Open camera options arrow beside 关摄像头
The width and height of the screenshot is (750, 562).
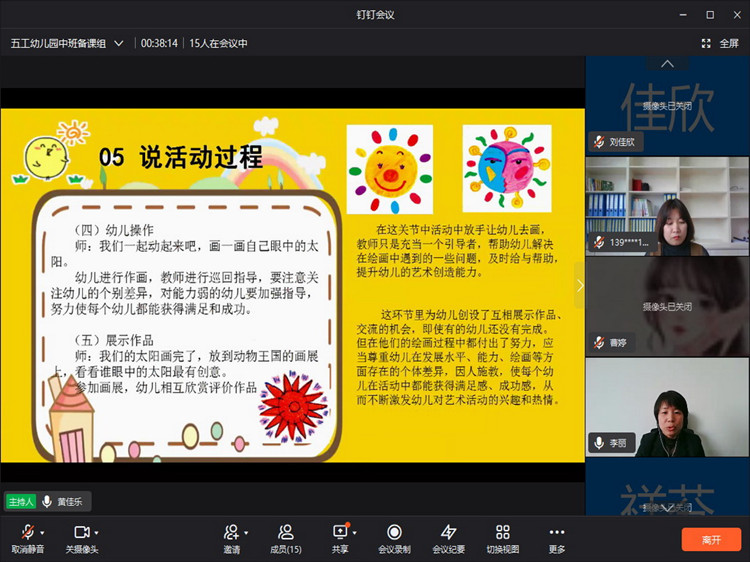click(x=96, y=532)
